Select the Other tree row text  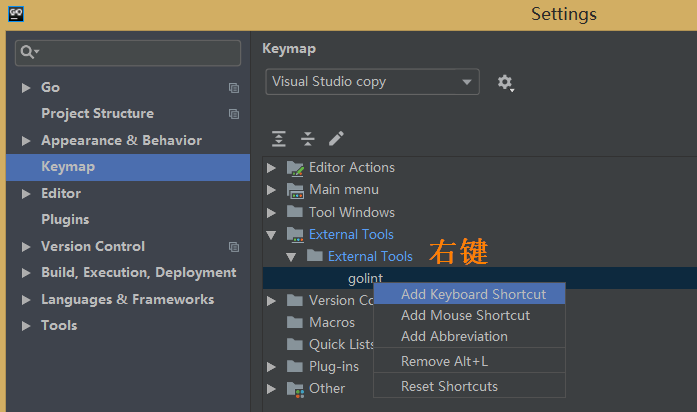(x=327, y=388)
